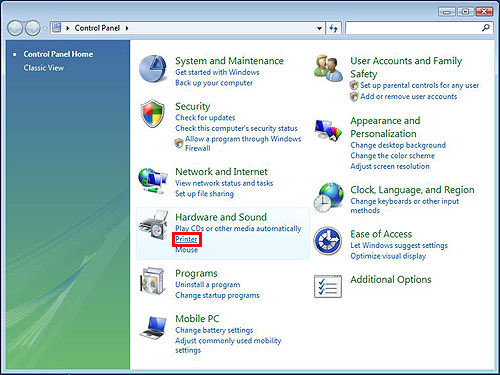
Task: Click Change the color scheme
Action: (392, 156)
